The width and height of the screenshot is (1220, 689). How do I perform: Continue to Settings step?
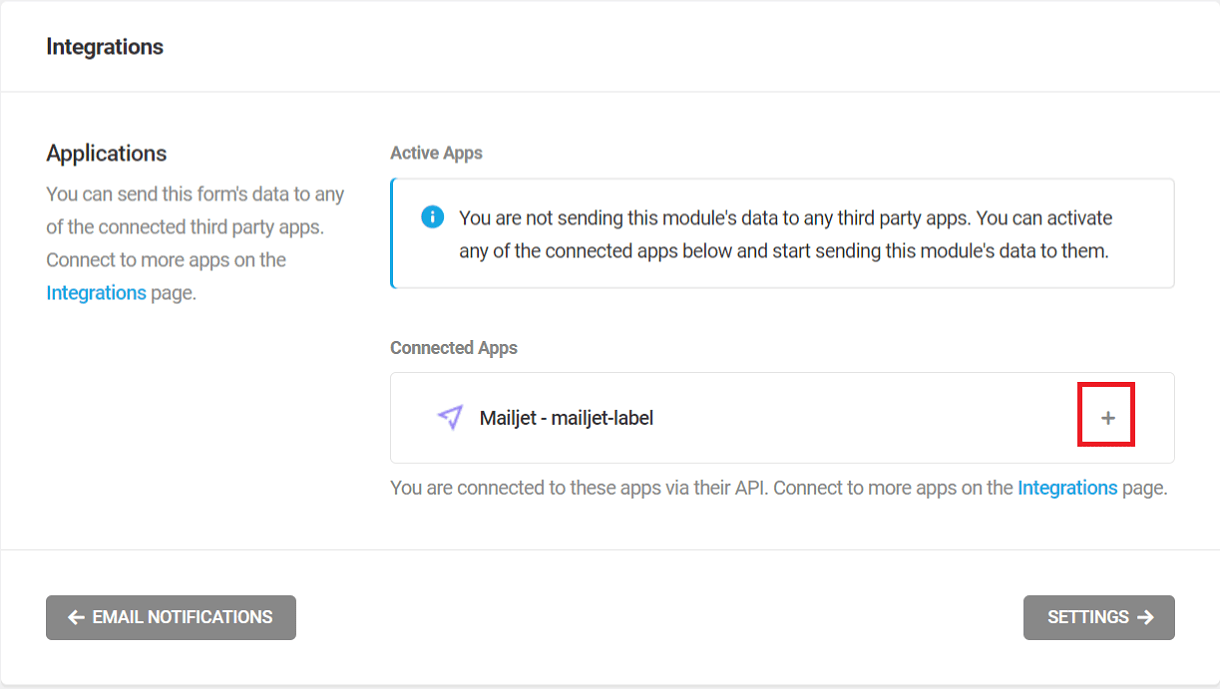click(1099, 617)
